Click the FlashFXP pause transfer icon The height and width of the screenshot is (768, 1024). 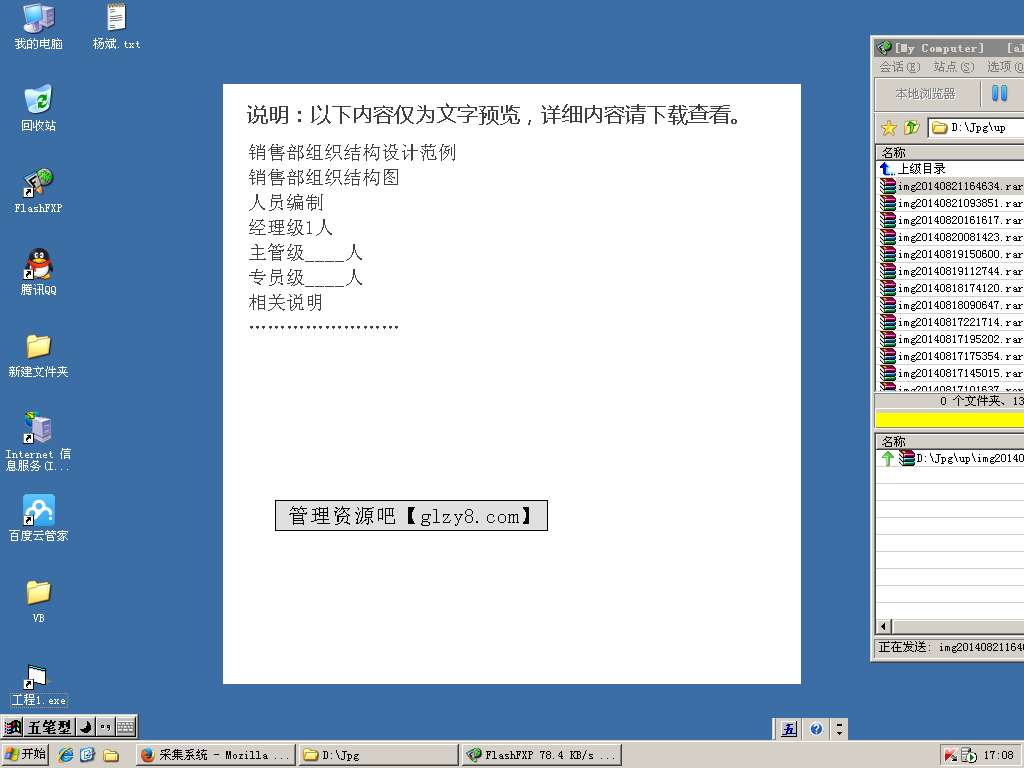[999, 93]
